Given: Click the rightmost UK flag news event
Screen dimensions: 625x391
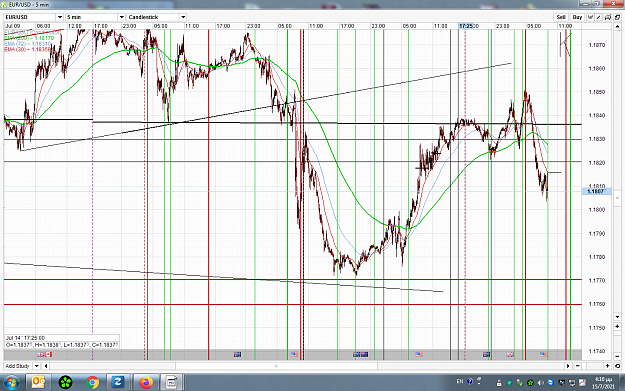Looking at the screenshot, I should pyautogui.click(x=510, y=354).
